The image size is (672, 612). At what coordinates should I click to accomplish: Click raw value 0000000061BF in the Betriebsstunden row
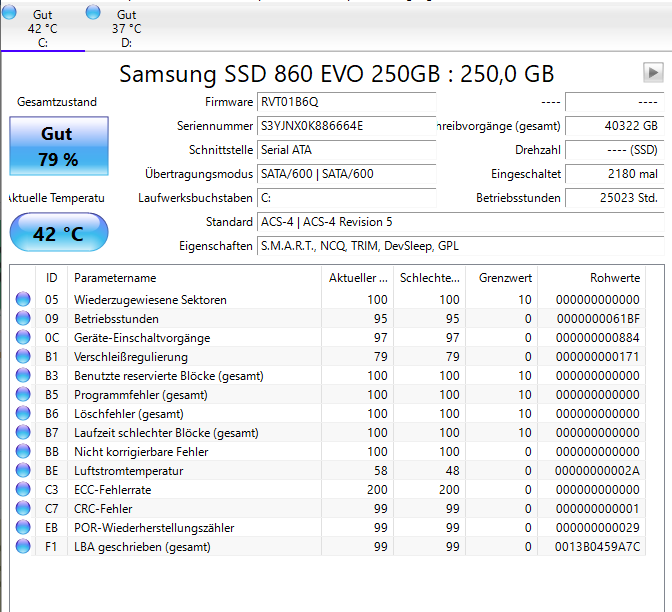[598, 319]
